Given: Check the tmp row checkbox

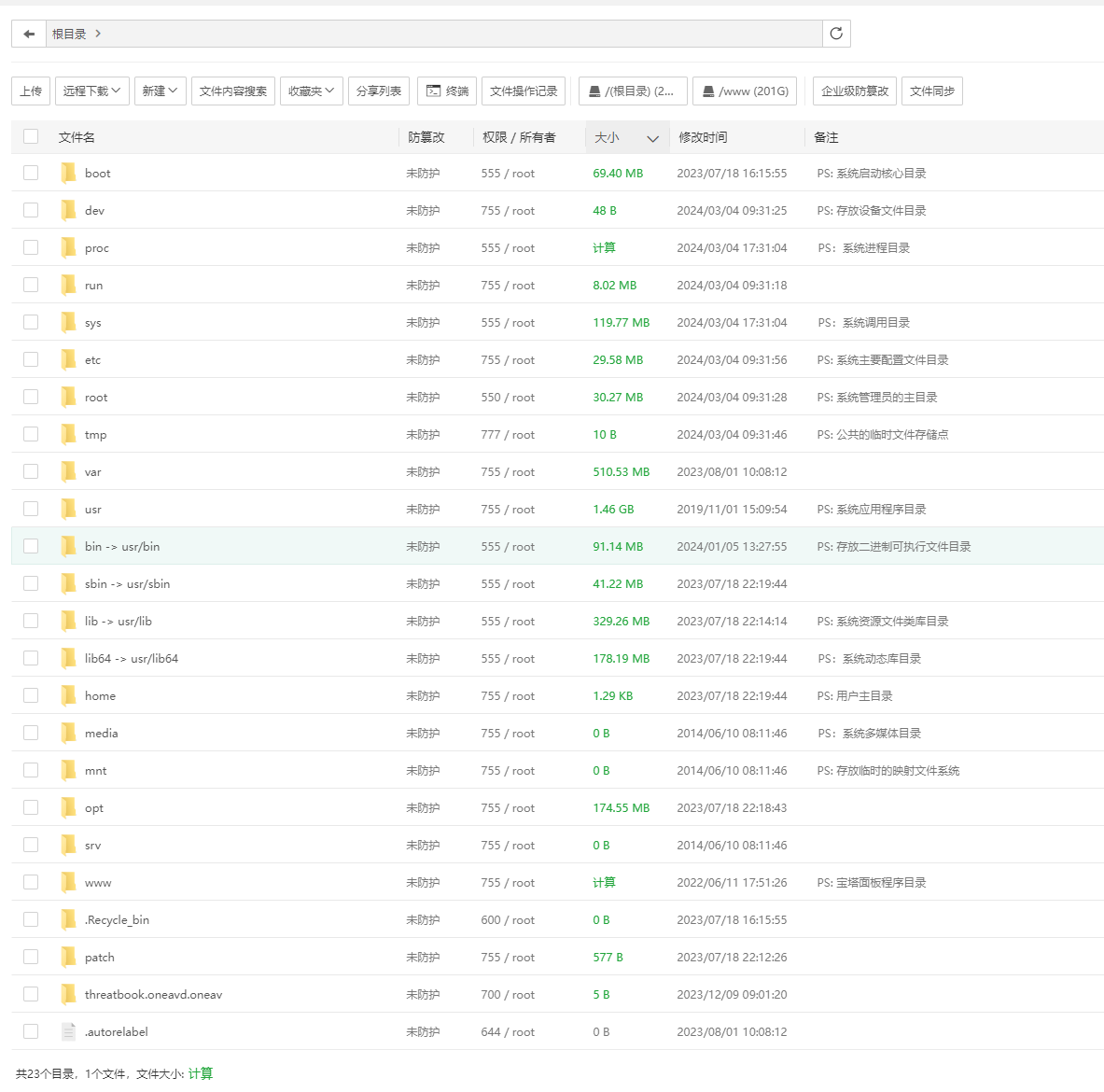Looking at the screenshot, I should click(31, 434).
